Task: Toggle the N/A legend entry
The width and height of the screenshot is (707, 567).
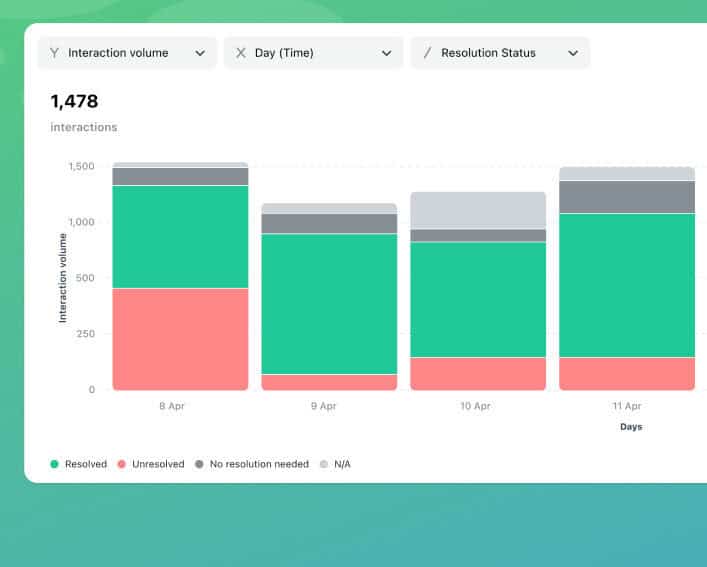Action: [341, 464]
